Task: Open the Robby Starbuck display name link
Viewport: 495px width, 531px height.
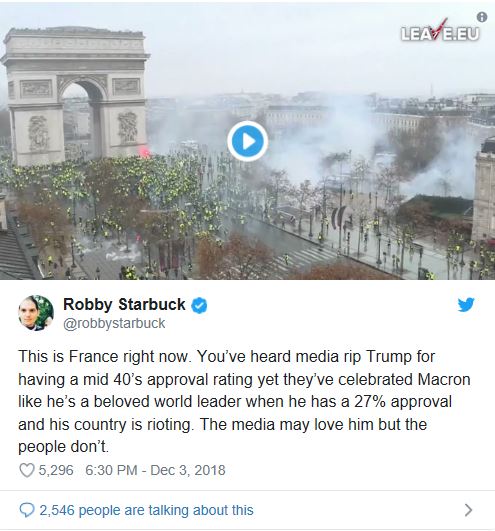Action: [124, 304]
